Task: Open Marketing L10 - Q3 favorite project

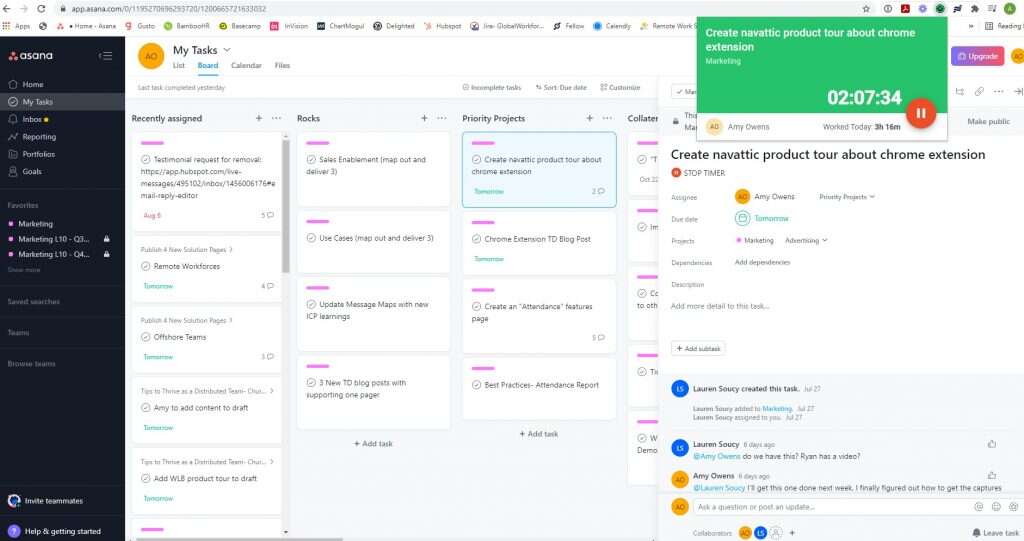Action: click(x=54, y=239)
